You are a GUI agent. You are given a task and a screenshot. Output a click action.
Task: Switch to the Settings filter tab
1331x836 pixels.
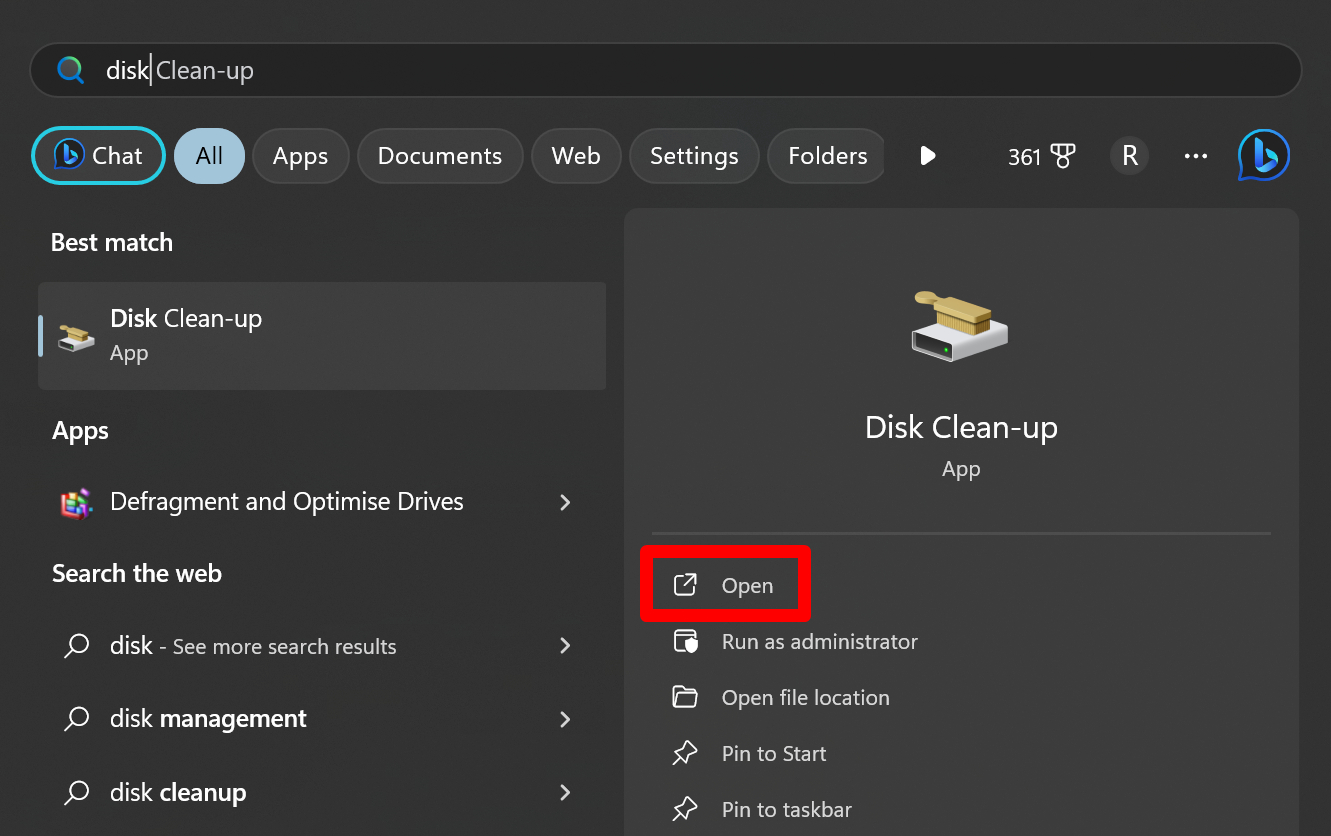pos(694,156)
